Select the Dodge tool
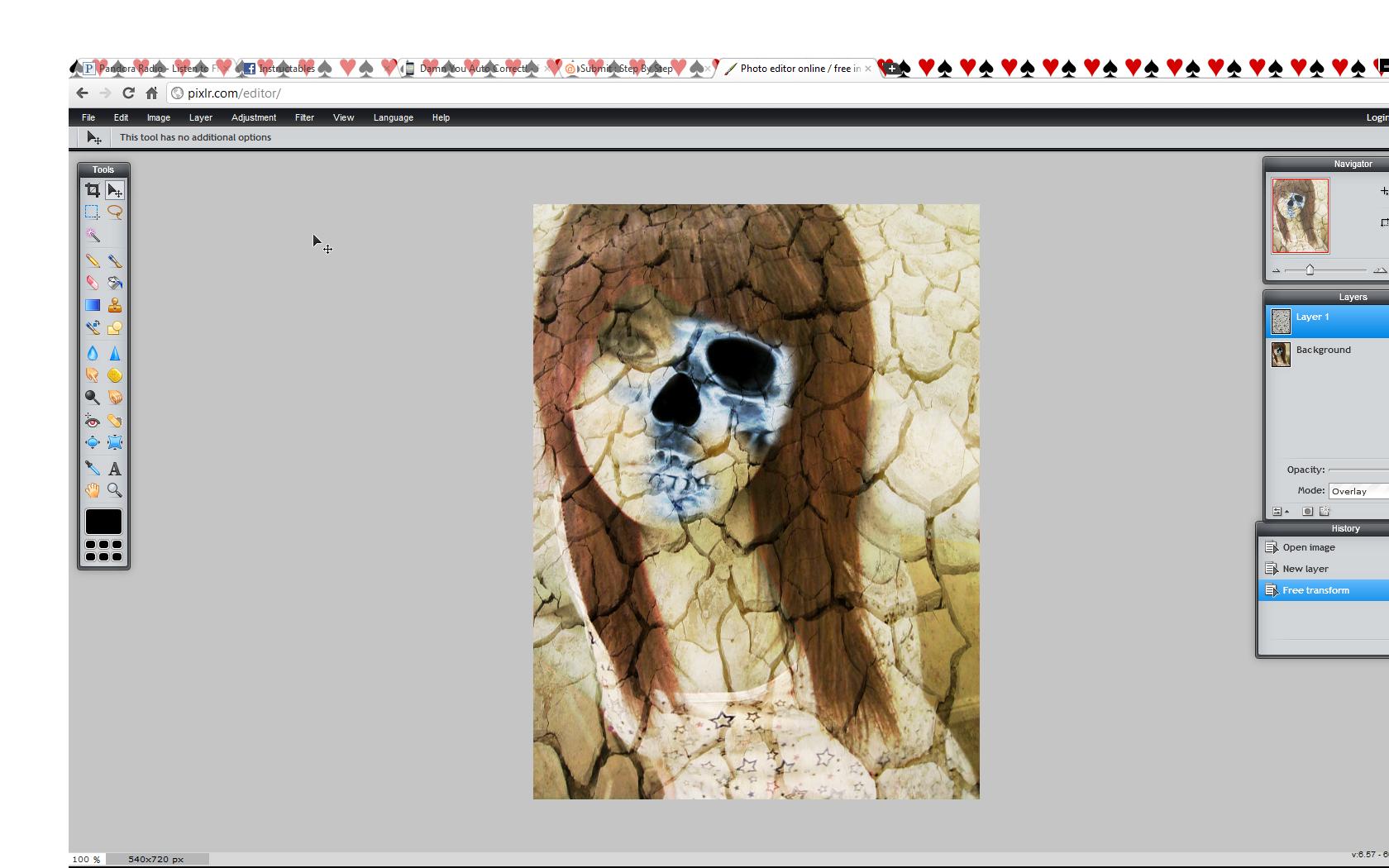1389x868 pixels. tap(93, 398)
